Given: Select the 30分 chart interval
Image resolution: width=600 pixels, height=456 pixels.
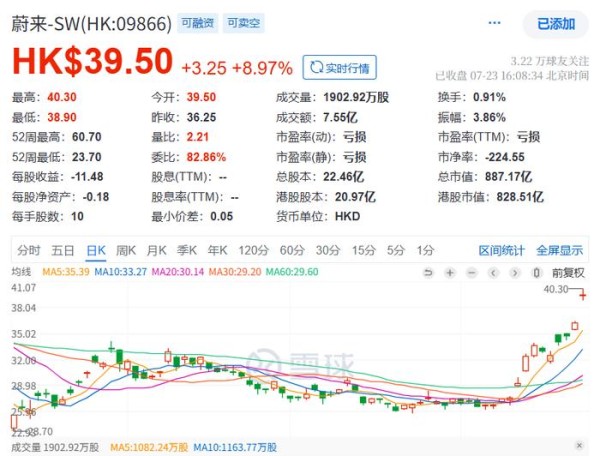Looking at the screenshot, I should point(328,251).
